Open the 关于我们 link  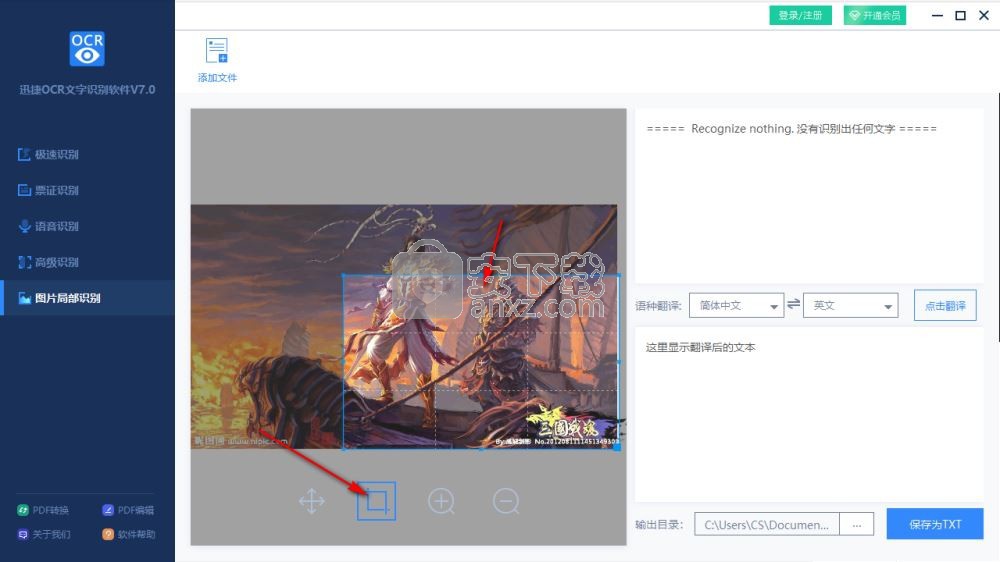tap(43, 535)
